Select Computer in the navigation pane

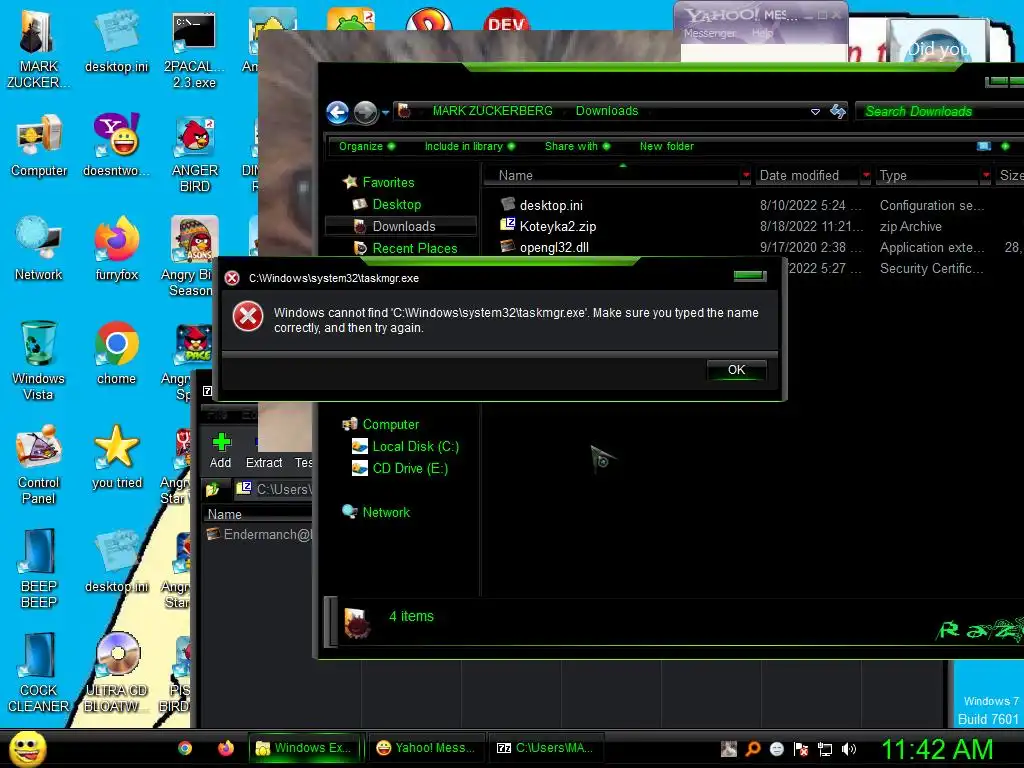pos(391,424)
